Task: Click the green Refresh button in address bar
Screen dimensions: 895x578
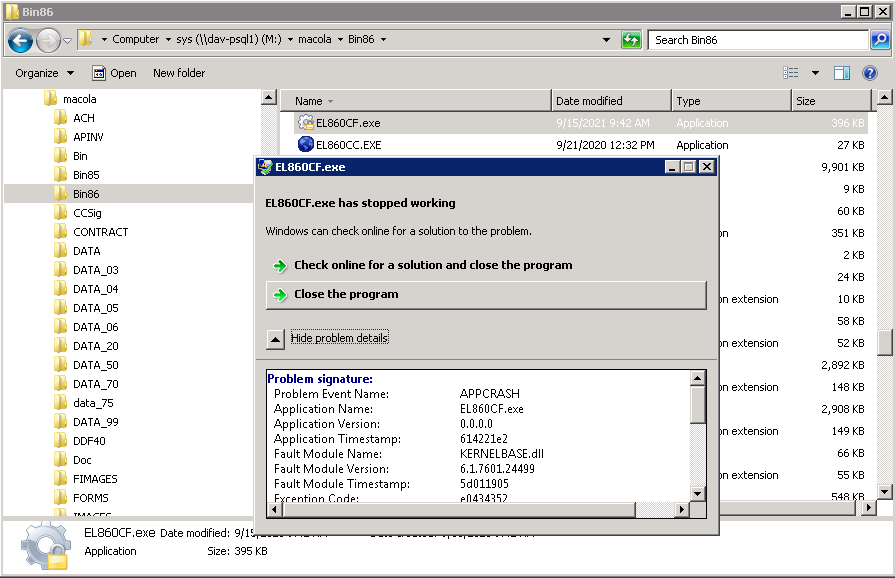Action: [x=631, y=40]
